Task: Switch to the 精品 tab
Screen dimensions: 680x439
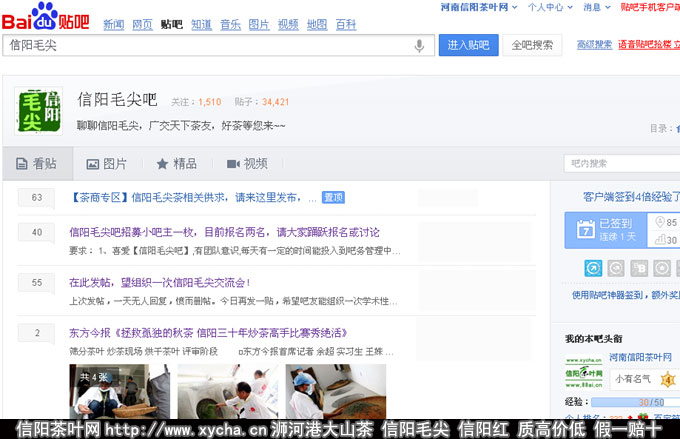Action: (177, 164)
